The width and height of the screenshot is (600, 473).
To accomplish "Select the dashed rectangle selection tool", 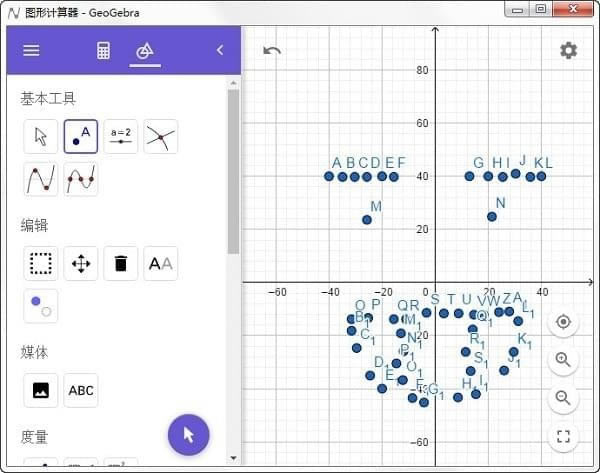I will [41, 263].
